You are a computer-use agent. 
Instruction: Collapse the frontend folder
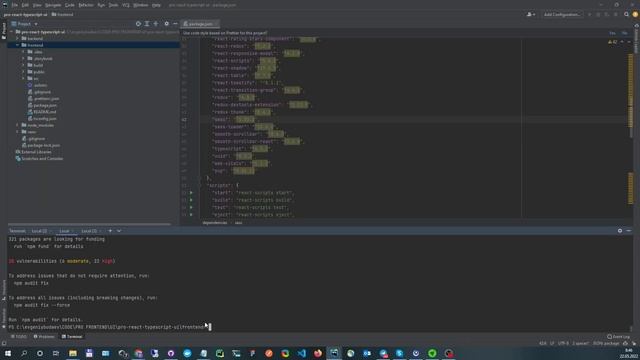tap(18, 45)
